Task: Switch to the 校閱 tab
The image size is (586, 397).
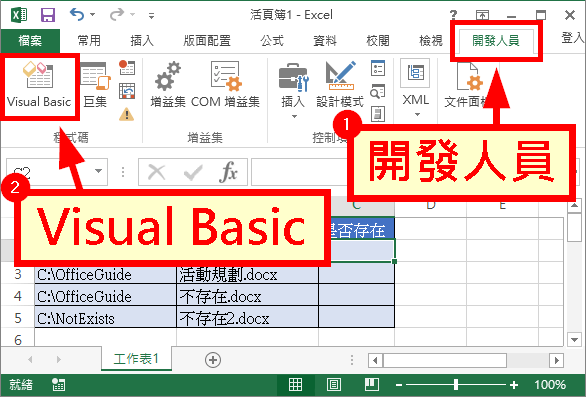Action: (x=378, y=40)
